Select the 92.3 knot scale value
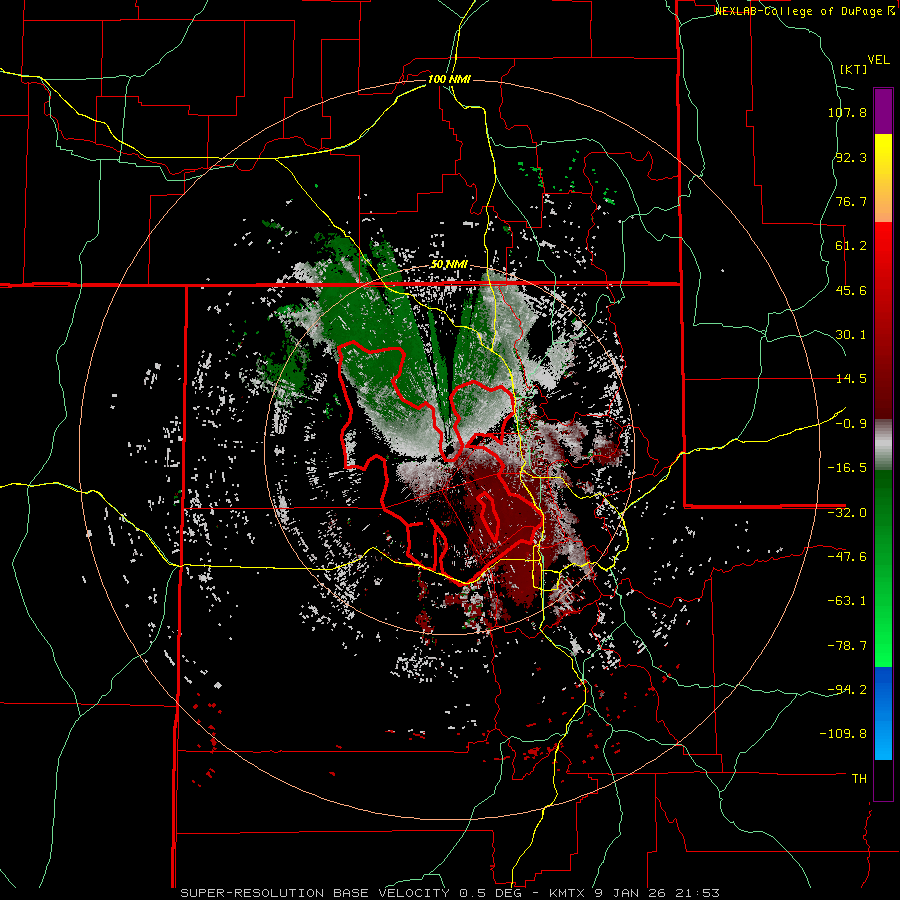Image resolution: width=900 pixels, height=900 pixels. click(x=851, y=157)
